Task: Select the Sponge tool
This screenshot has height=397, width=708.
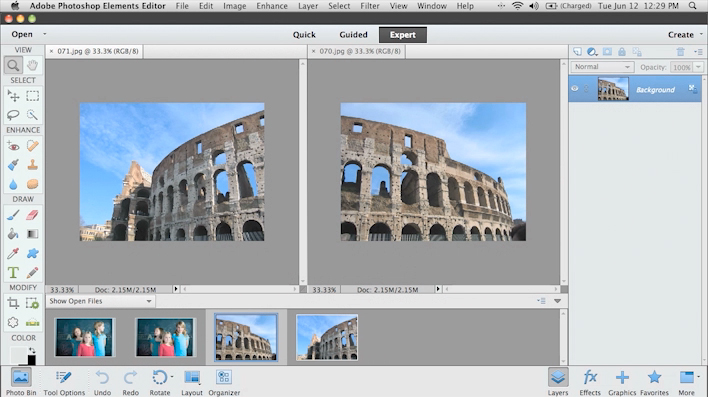Action: pos(32,184)
